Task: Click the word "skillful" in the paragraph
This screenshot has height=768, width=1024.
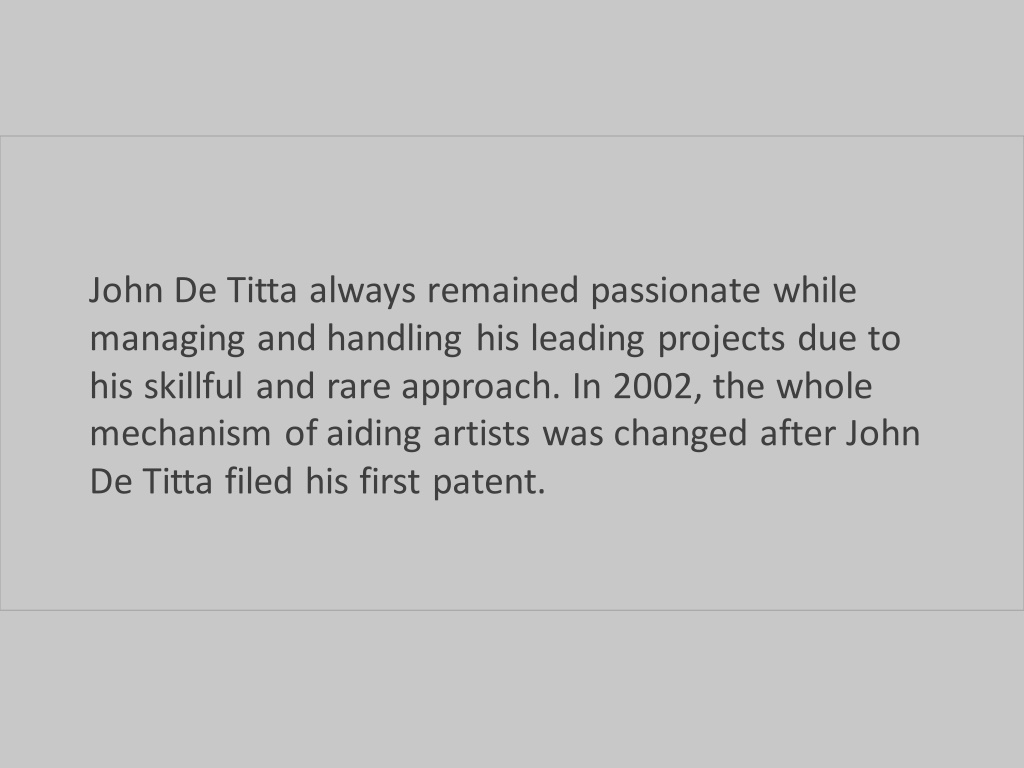Action: pyautogui.click(x=194, y=385)
